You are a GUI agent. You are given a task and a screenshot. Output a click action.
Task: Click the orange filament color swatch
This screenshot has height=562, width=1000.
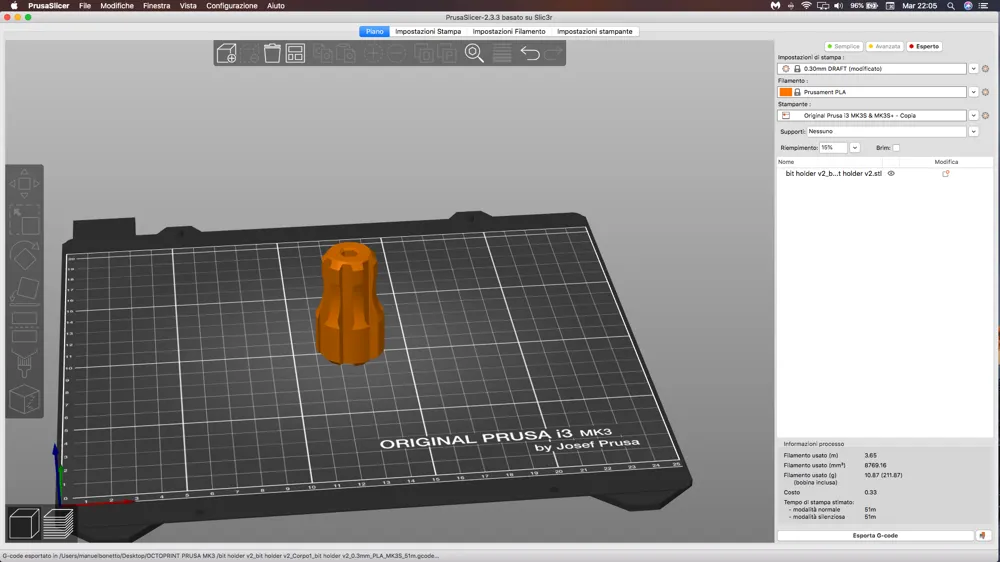coord(786,92)
